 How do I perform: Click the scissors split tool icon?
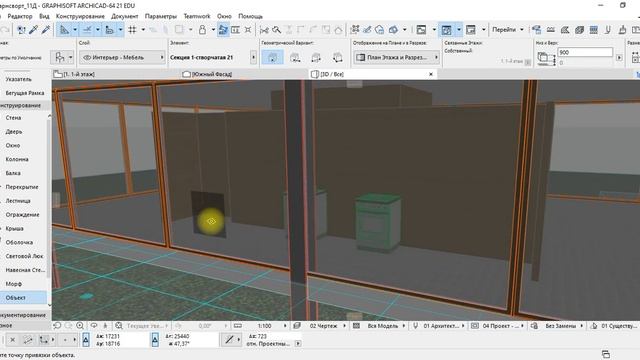[x=264, y=30]
